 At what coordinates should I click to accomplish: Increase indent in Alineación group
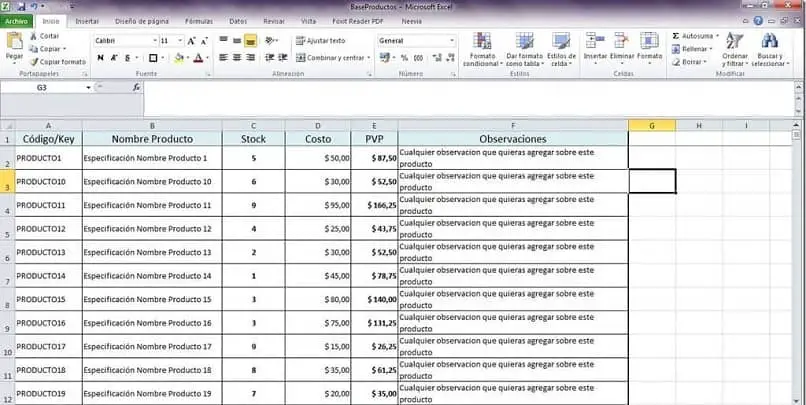tap(283, 58)
